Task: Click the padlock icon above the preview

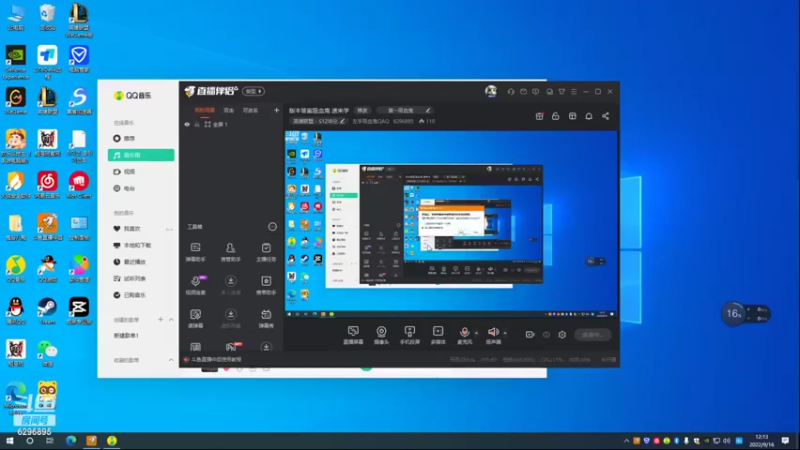Action: click(556, 116)
